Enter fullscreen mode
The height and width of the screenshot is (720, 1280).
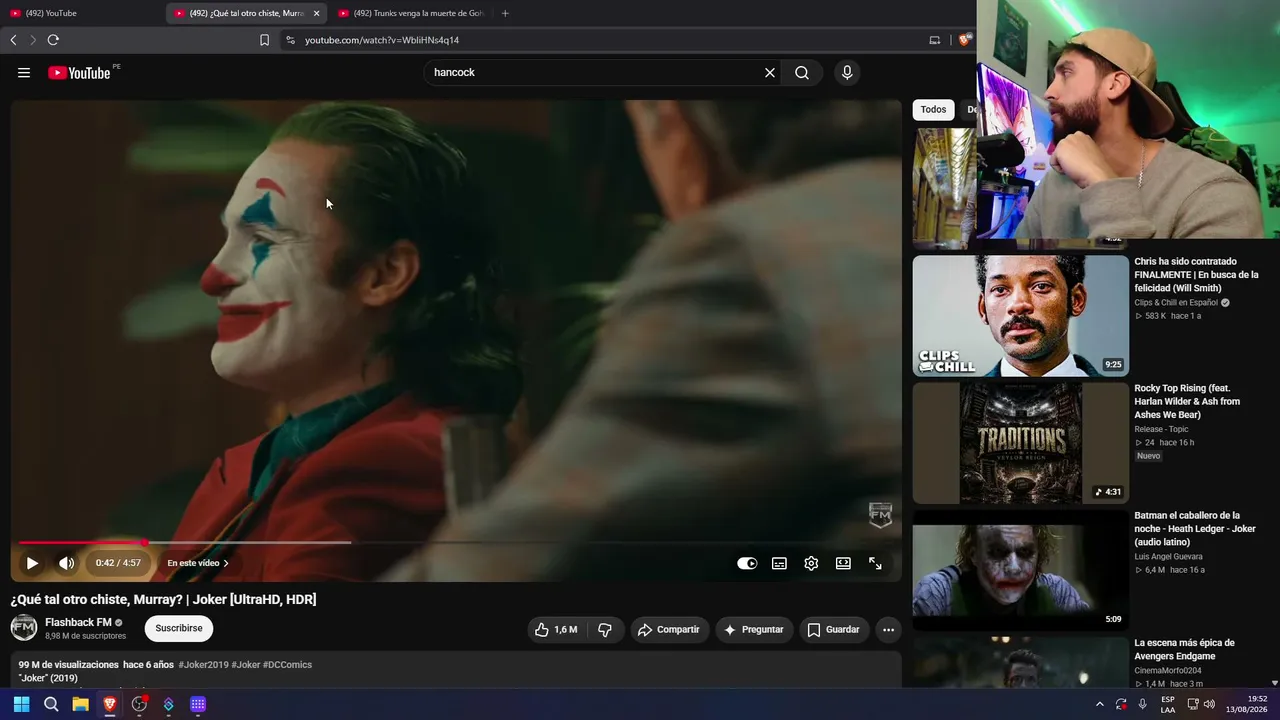[x=875, y=563]
